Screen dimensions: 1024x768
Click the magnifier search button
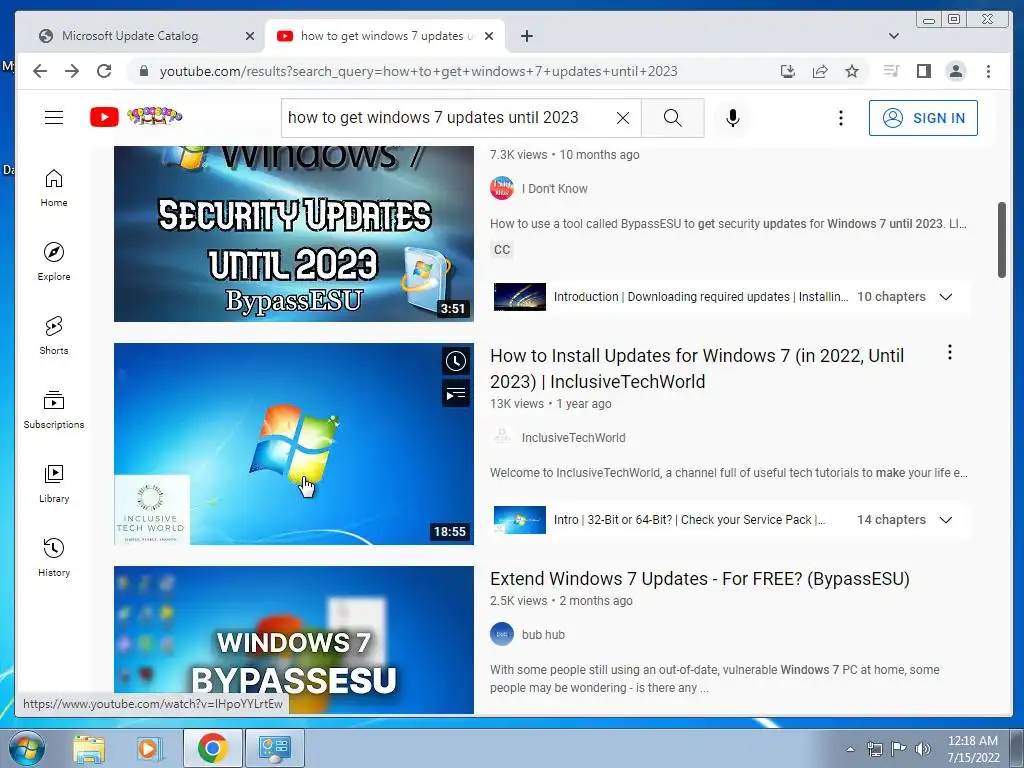(673, 118)
